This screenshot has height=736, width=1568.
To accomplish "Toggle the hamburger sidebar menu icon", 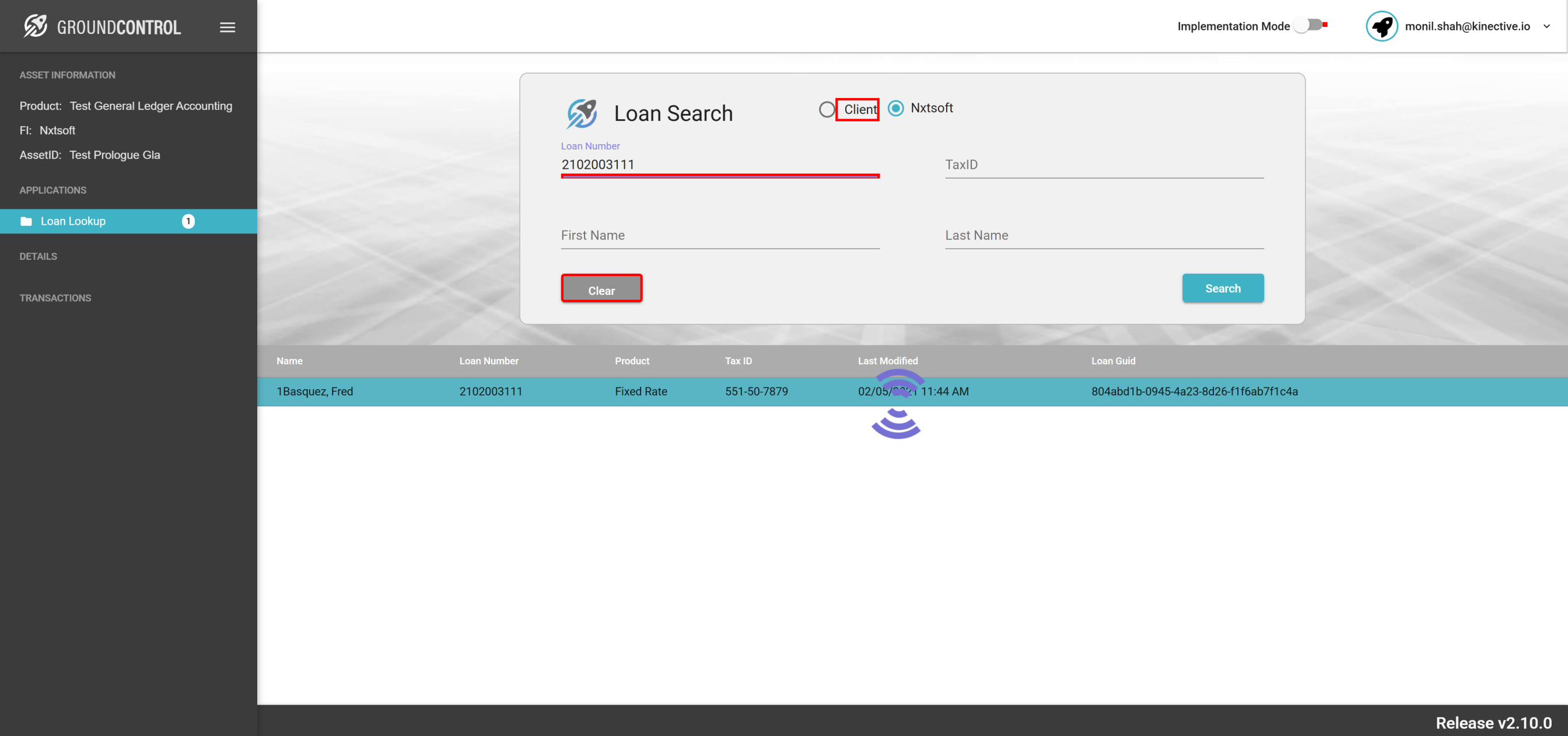I will (227, 27).
